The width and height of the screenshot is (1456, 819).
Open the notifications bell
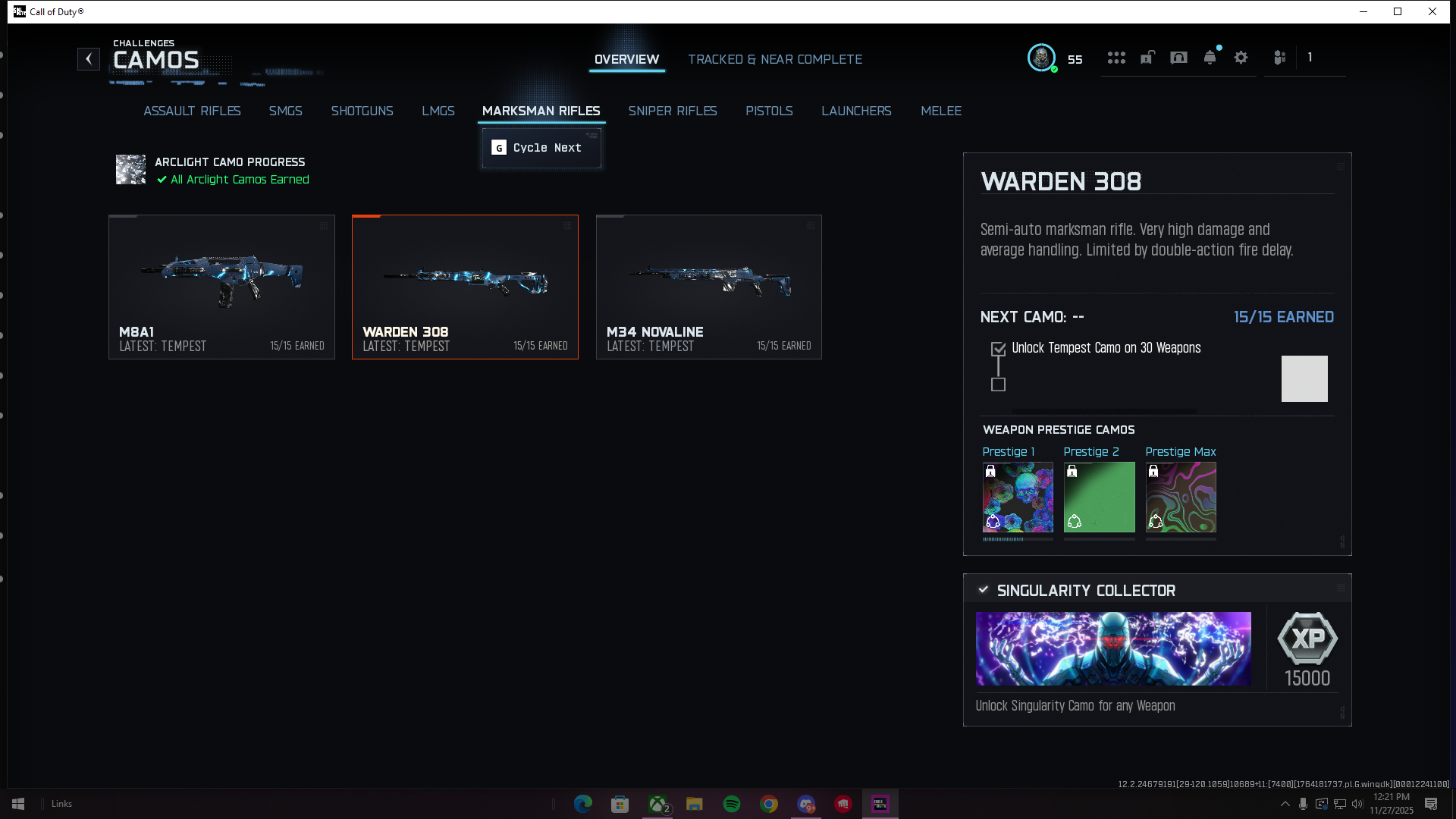click(1210, 58)
